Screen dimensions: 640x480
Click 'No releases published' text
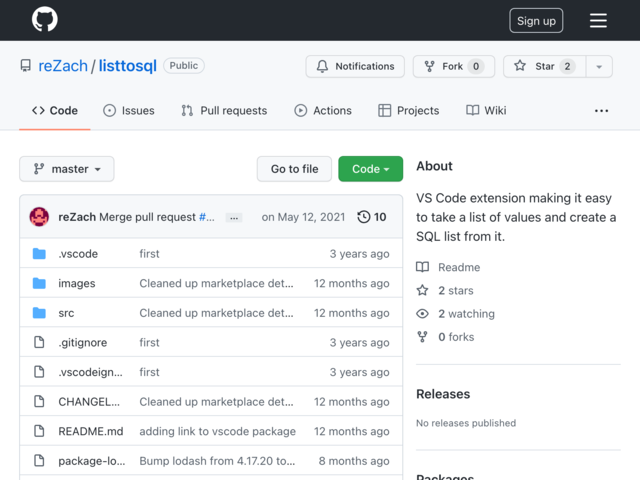[466, 423]
